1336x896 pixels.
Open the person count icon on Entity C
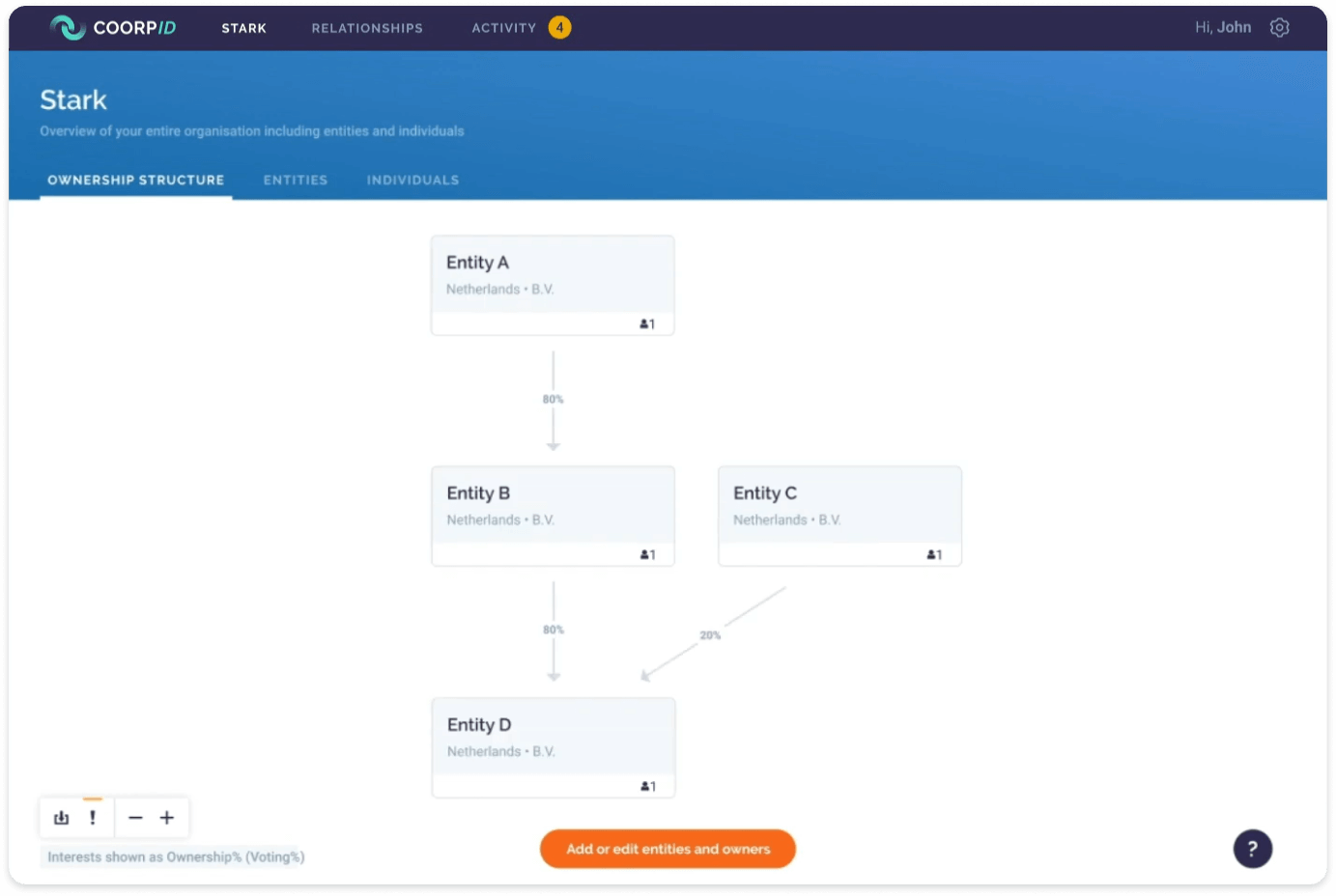point(933,555)
